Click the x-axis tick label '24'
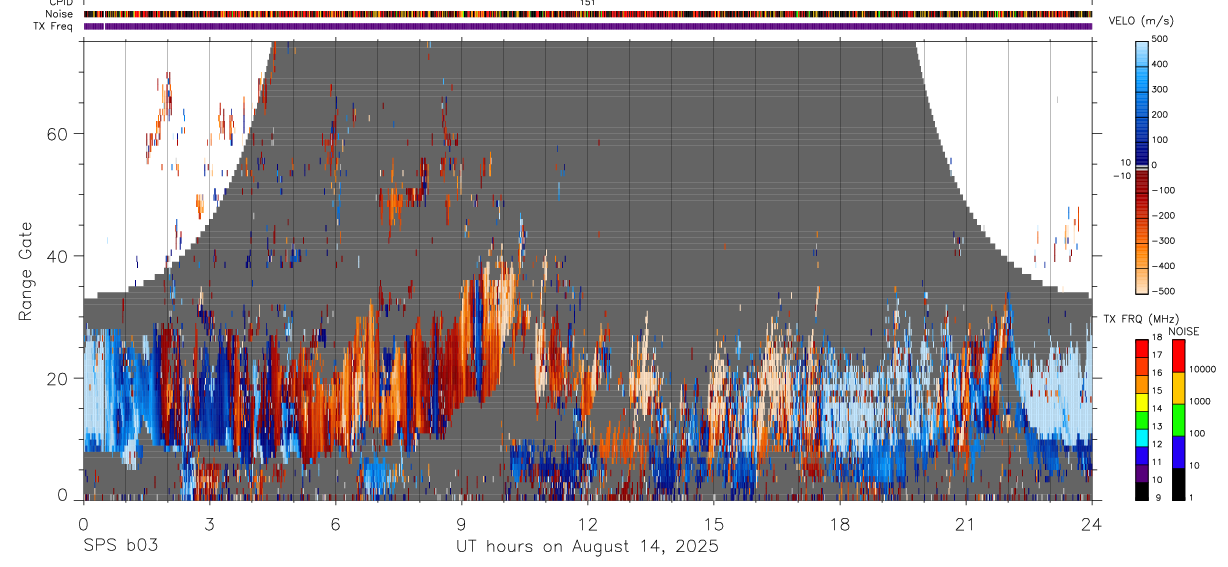This screenshot has height=567, width=1228. point(1092,524)
